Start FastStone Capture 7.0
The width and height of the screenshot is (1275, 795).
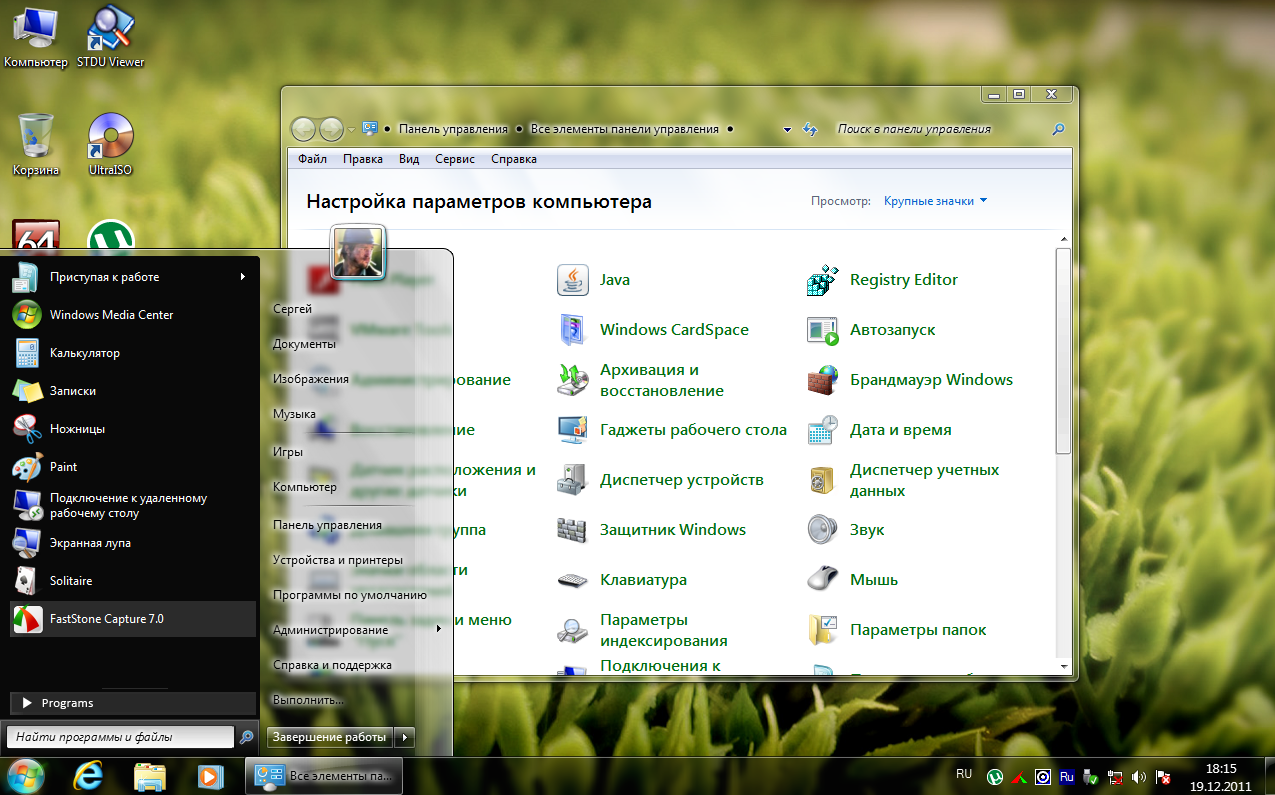click(x=132, y=619)
